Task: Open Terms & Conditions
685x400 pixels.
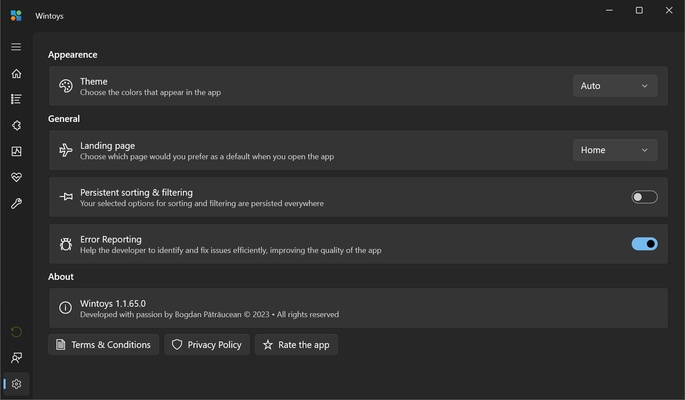Action: tap(103, 345)
